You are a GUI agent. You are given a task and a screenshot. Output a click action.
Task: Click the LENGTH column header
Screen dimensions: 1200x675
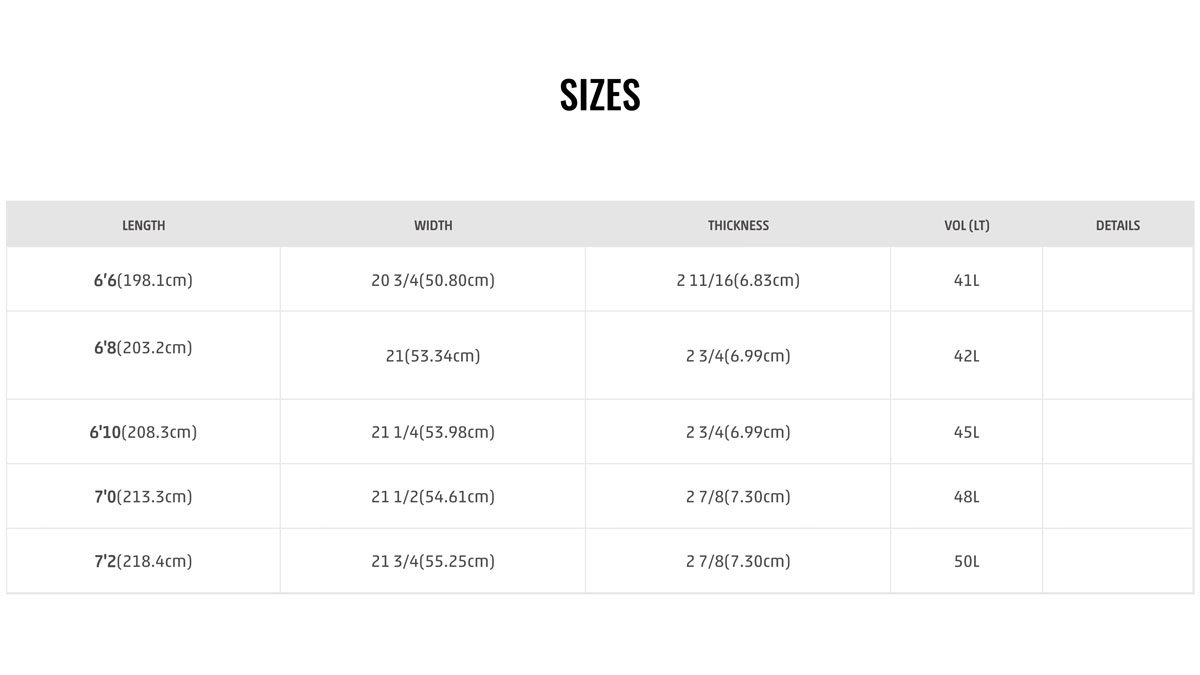[x=143, y=226]
